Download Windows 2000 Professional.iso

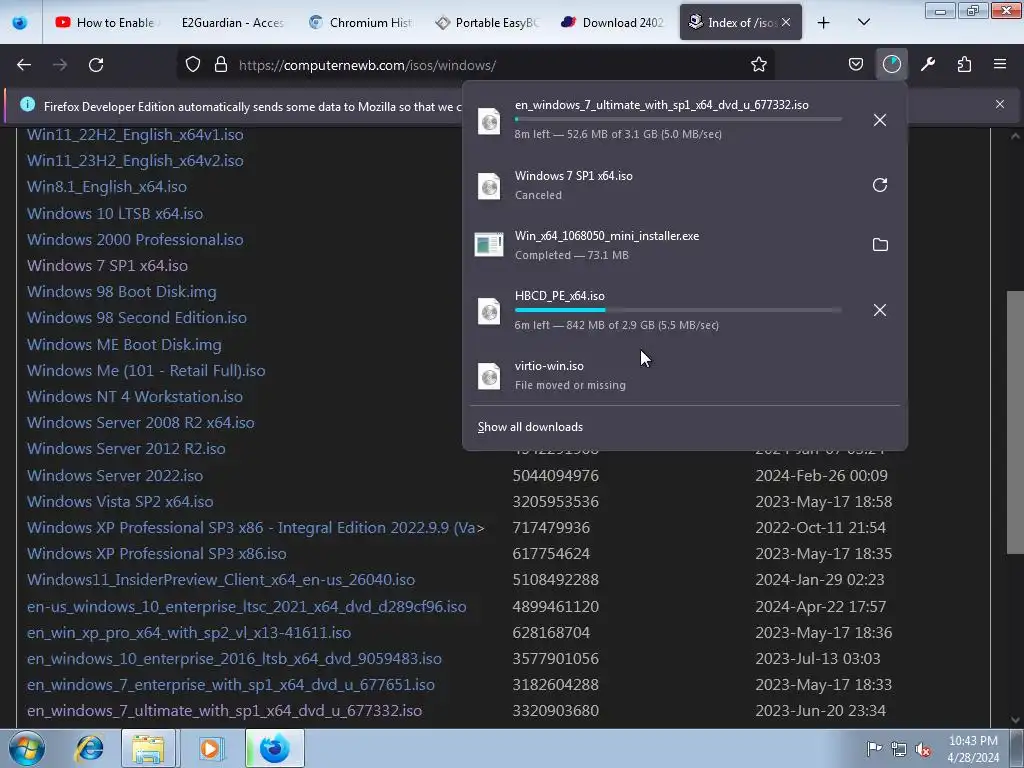pyautogui.click(x=135, y=240)
